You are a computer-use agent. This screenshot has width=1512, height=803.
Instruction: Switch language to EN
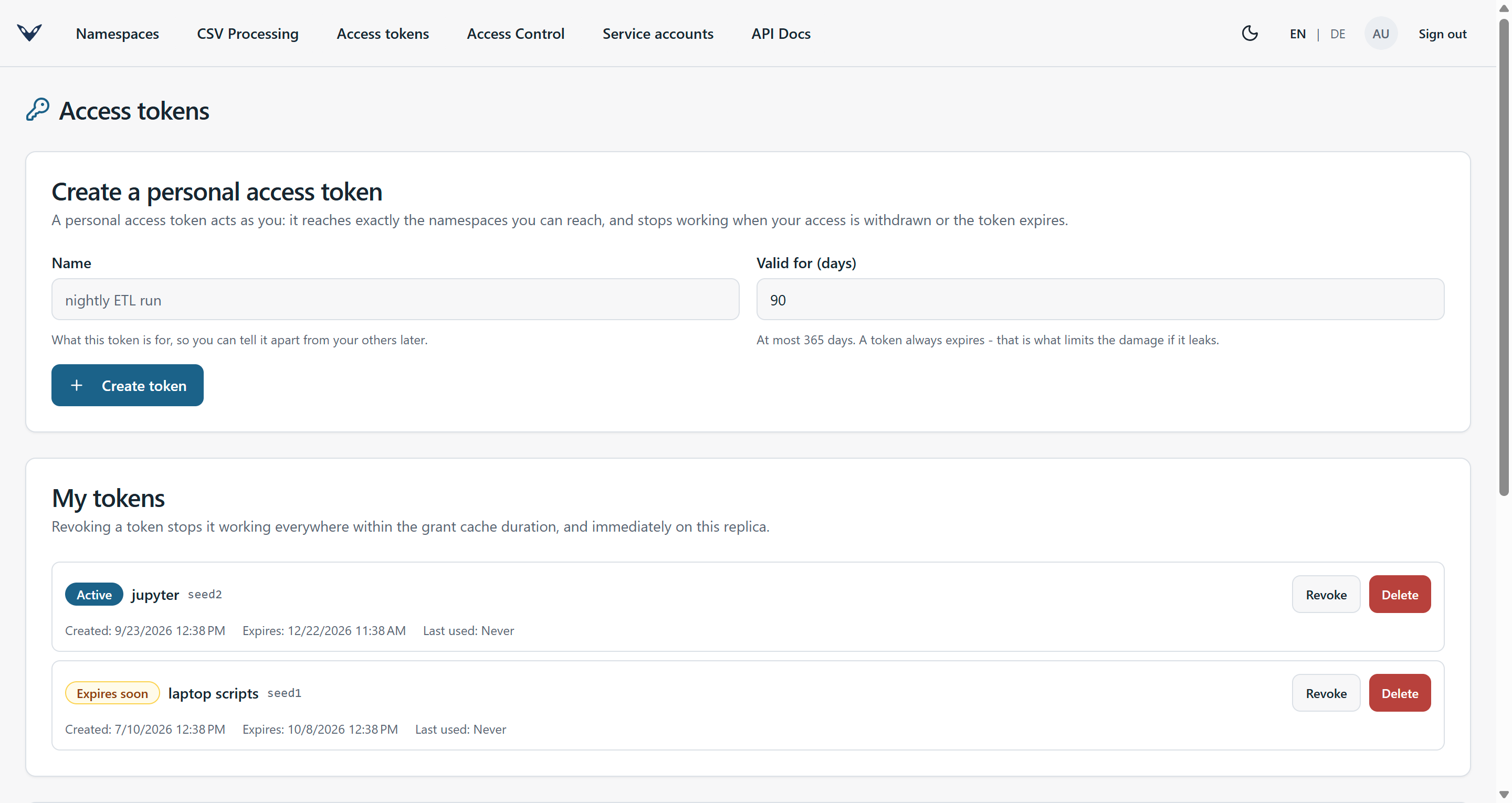tap(1298, 34)
